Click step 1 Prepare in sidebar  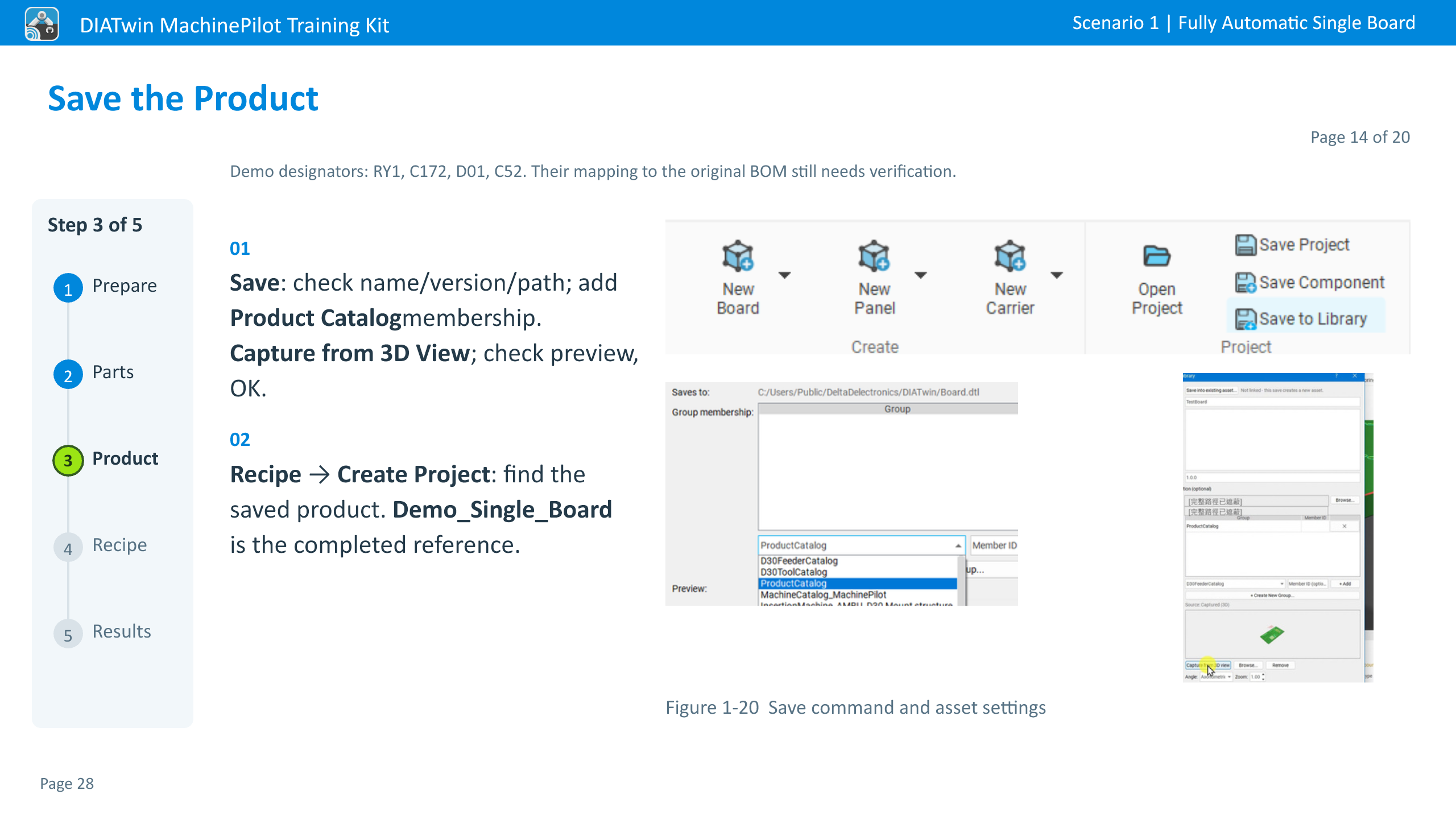pos(105,287)
